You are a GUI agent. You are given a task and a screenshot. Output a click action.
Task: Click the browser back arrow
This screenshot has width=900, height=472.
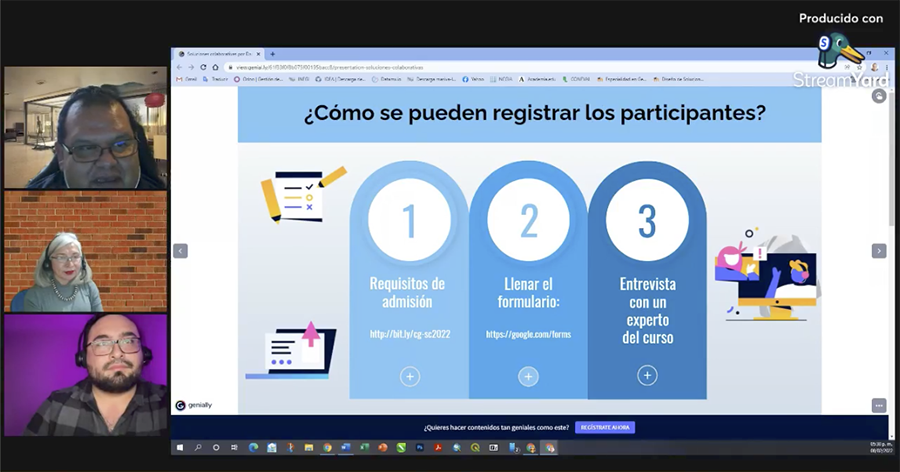pyautogui.click(x=180, y=67)
